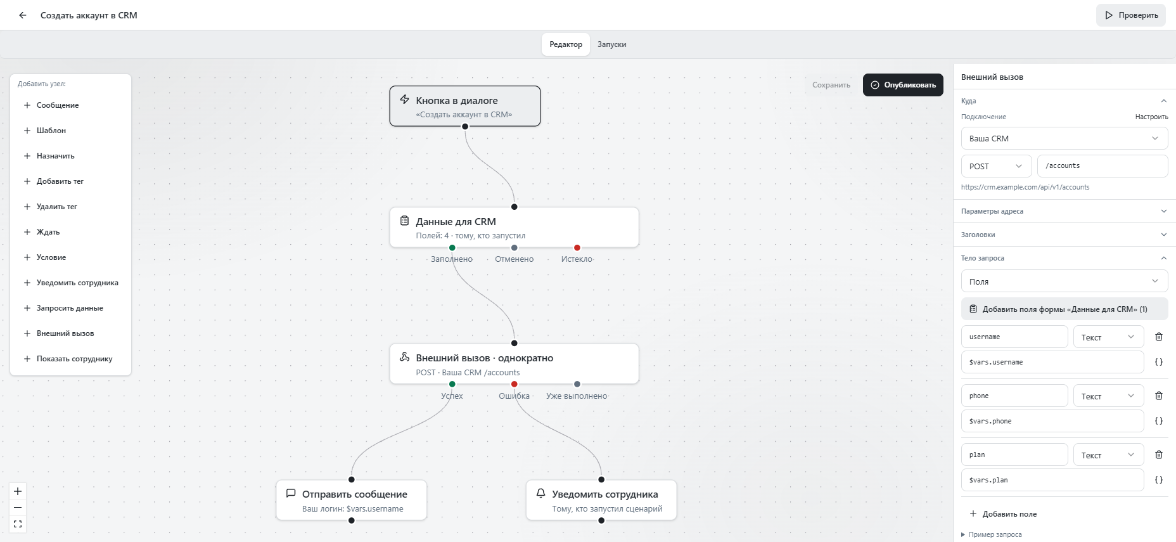
Task: Zoom out the canvas with minus
Action: pyautogui.click(x=19, y=508)
